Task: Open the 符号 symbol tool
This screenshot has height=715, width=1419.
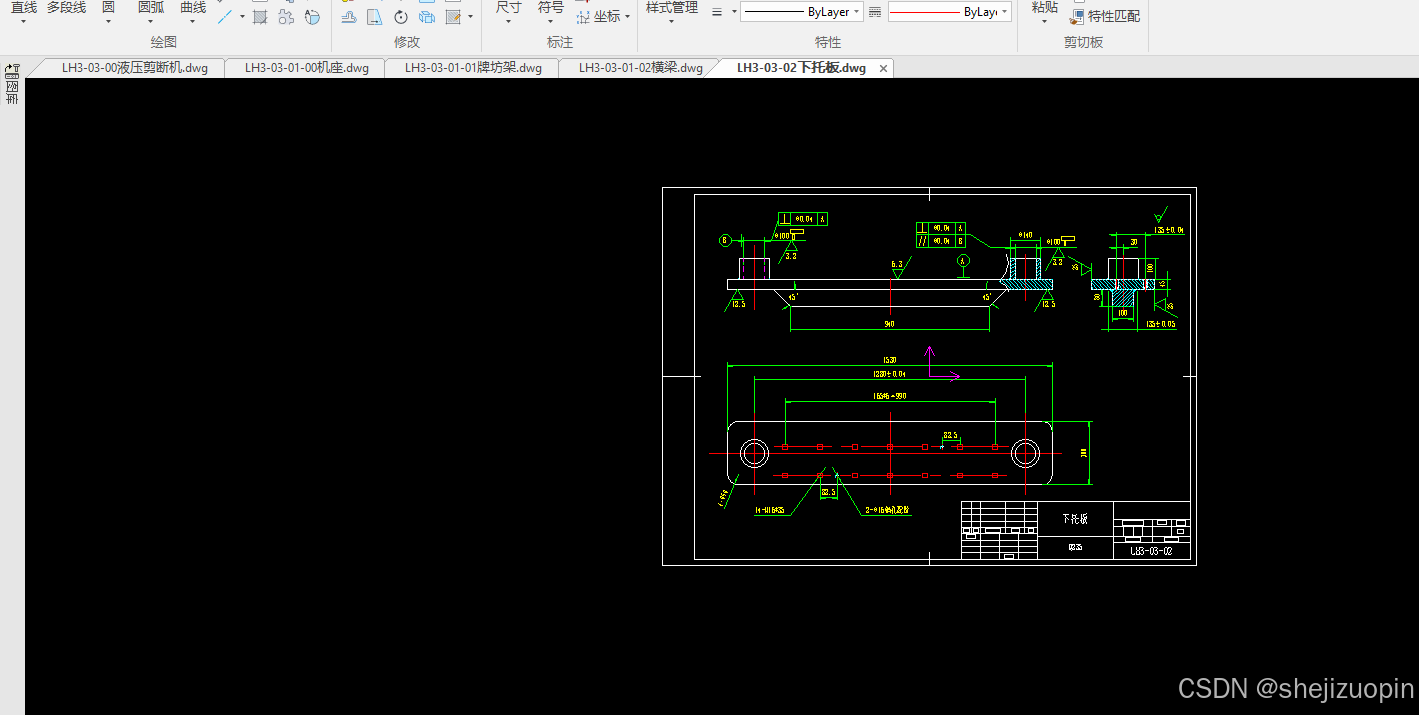Action: click(551, 7)
